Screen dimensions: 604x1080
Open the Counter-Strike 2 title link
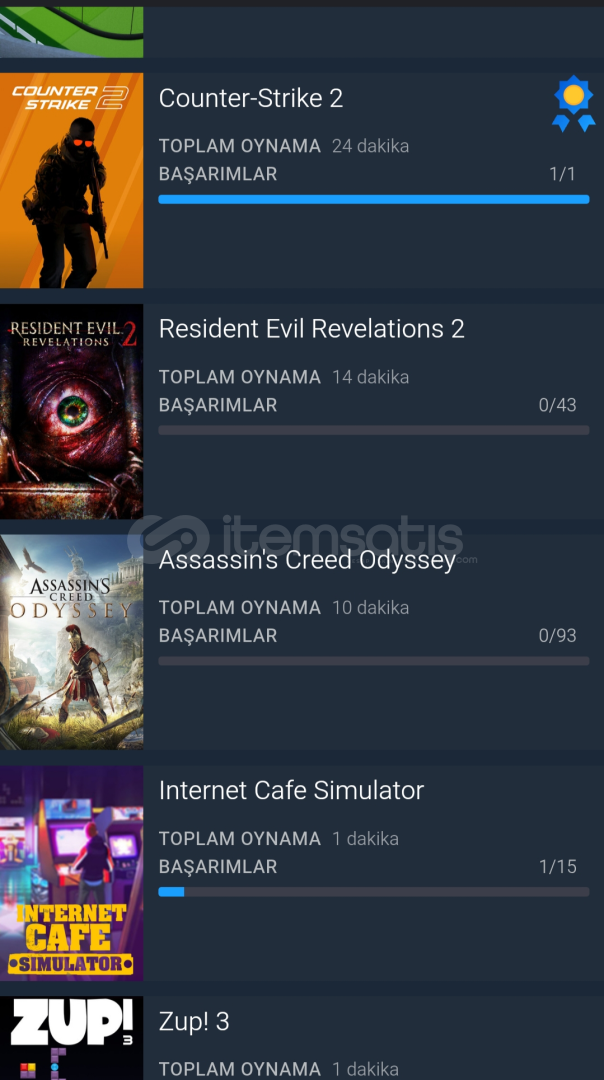click(x=251, y=98)
